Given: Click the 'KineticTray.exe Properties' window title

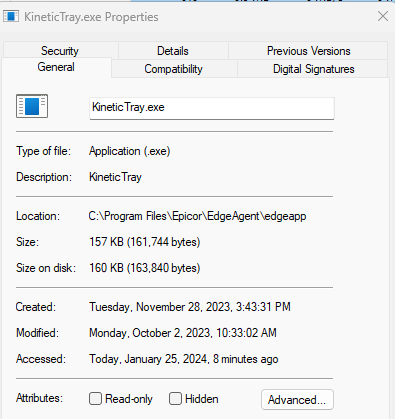Looking at the screenshot, I should [x=91, y=17].
